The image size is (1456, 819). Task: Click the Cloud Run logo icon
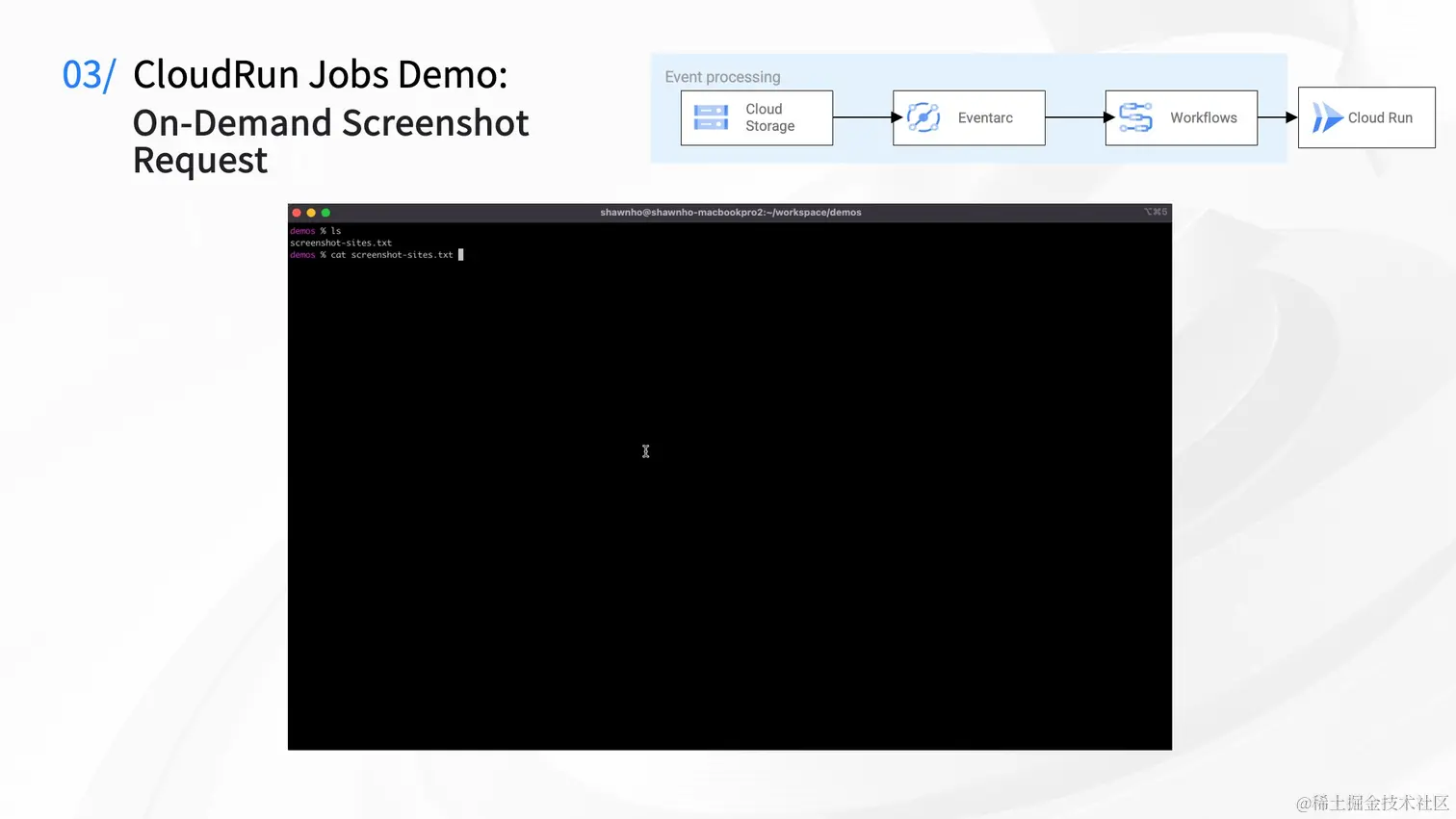point(1327,117)
